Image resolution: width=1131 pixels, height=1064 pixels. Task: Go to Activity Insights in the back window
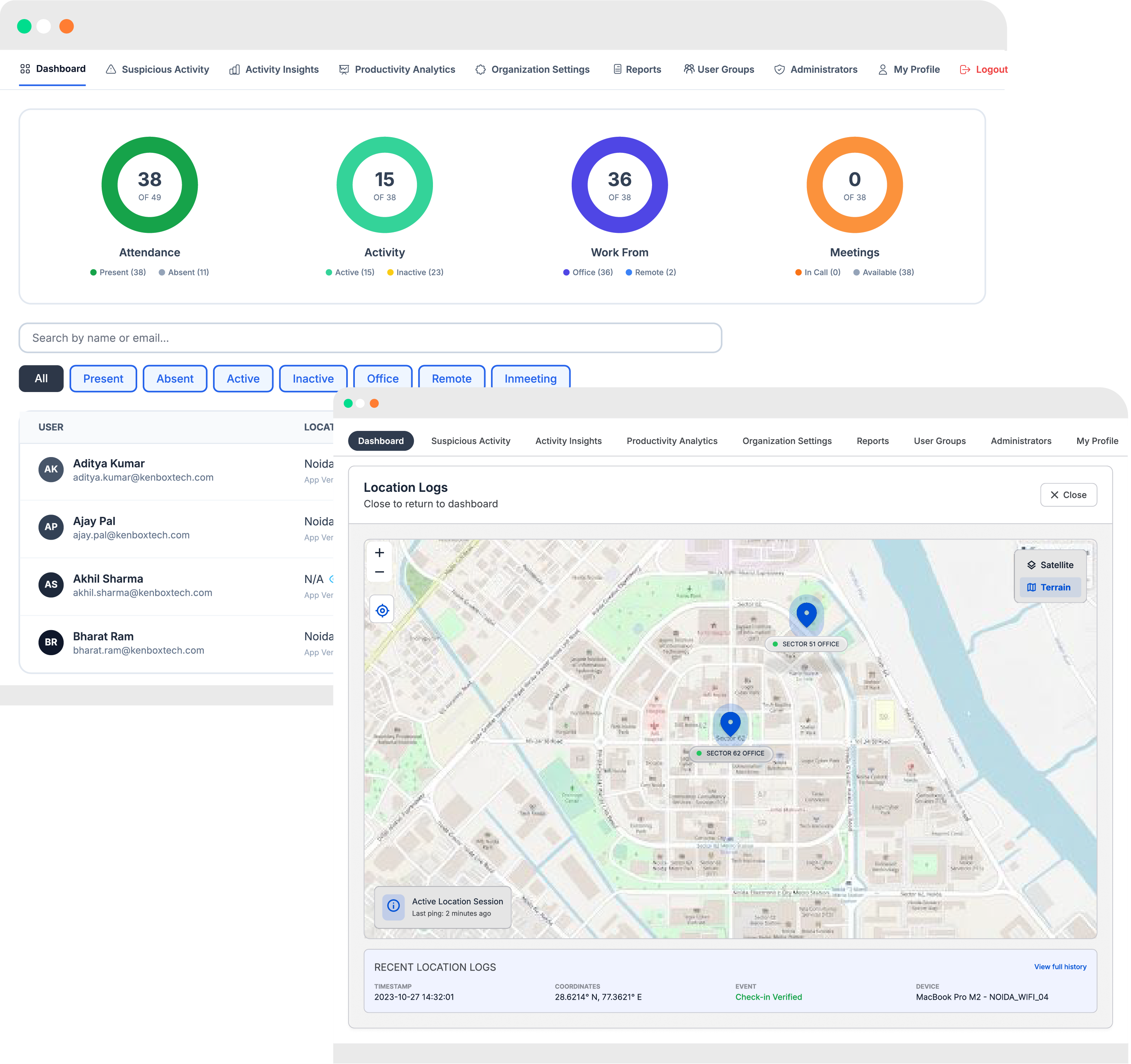[274, 70]
